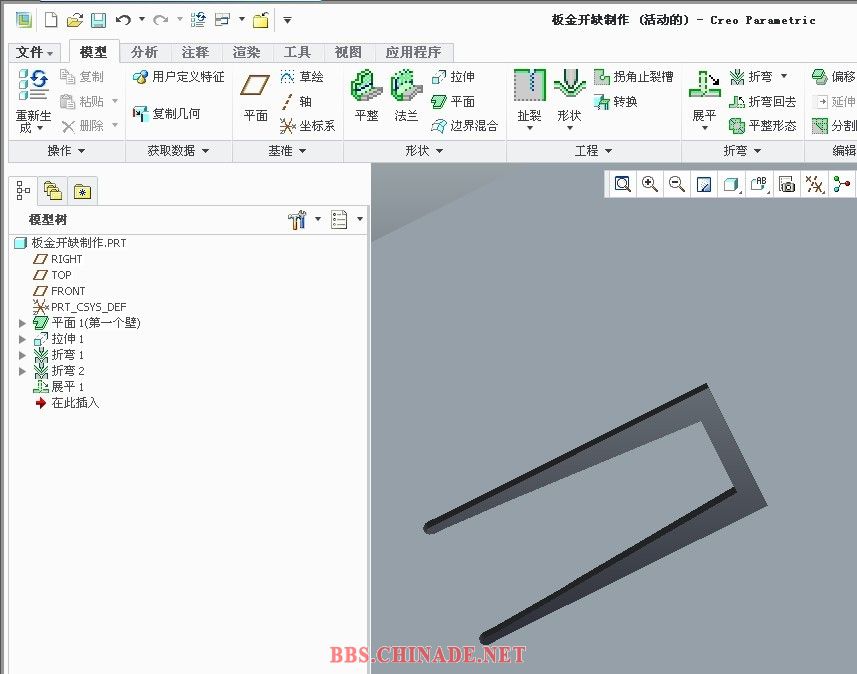Open the 文件 (File) menu
The image size is (857, 674).
click(34, 52)
